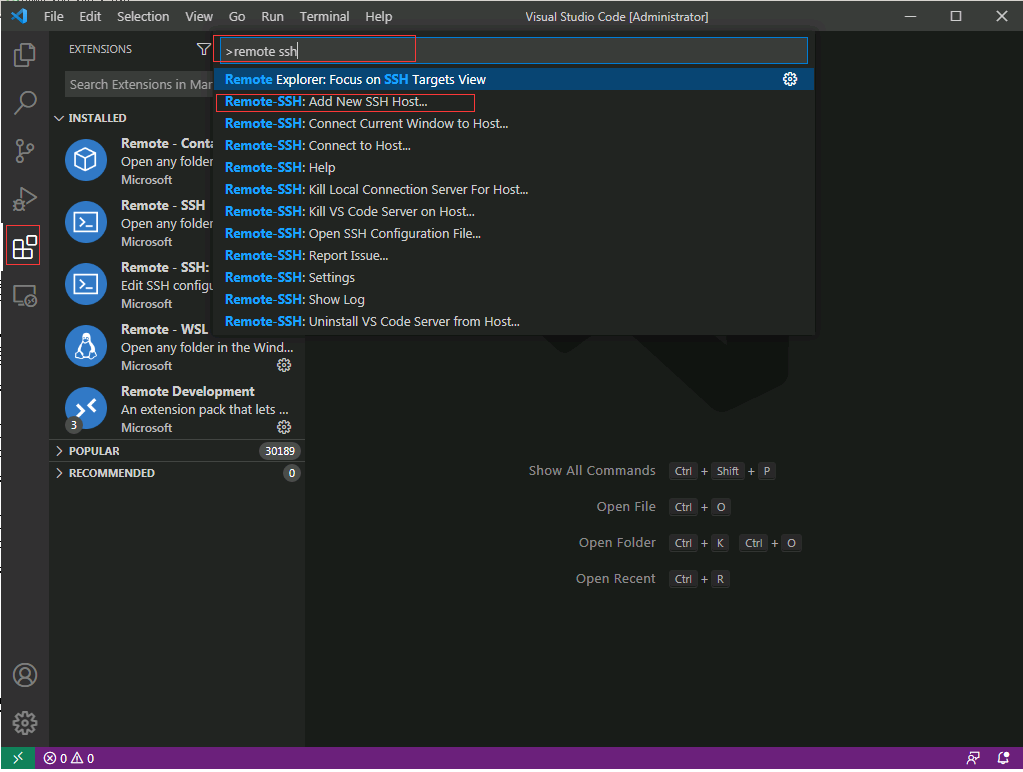This screenshot has height=772, width=1023.
Task: Open manage gear for Remote Development
Action: (x=284, y=427)
